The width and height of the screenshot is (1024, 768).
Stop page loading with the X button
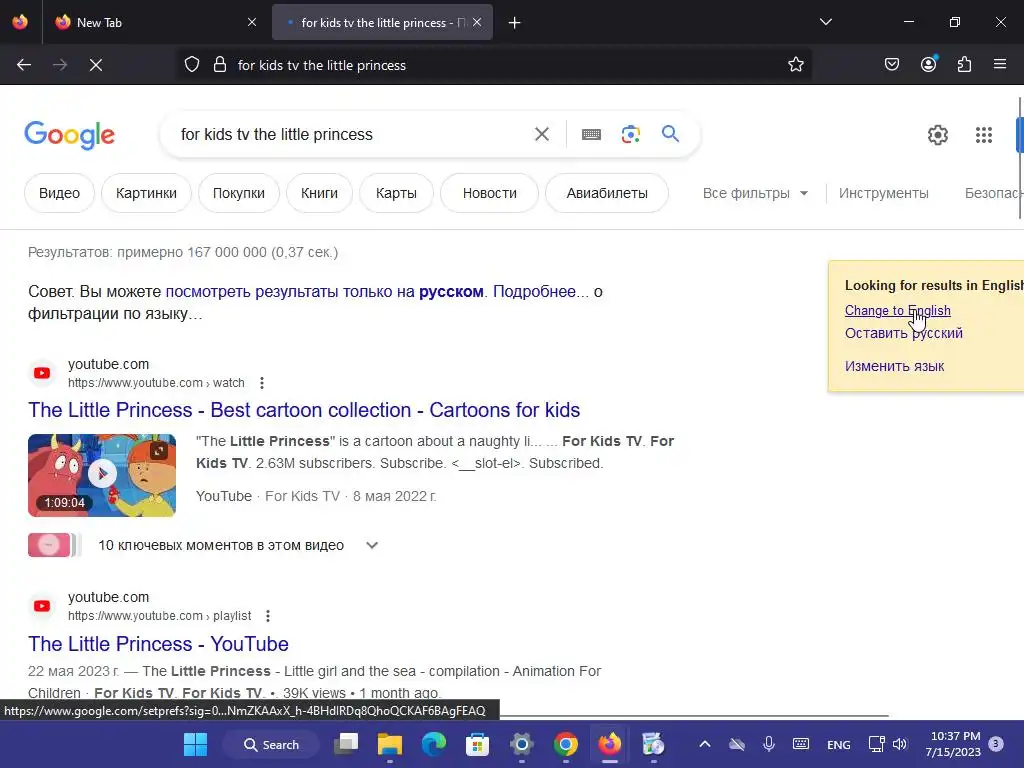95,65
